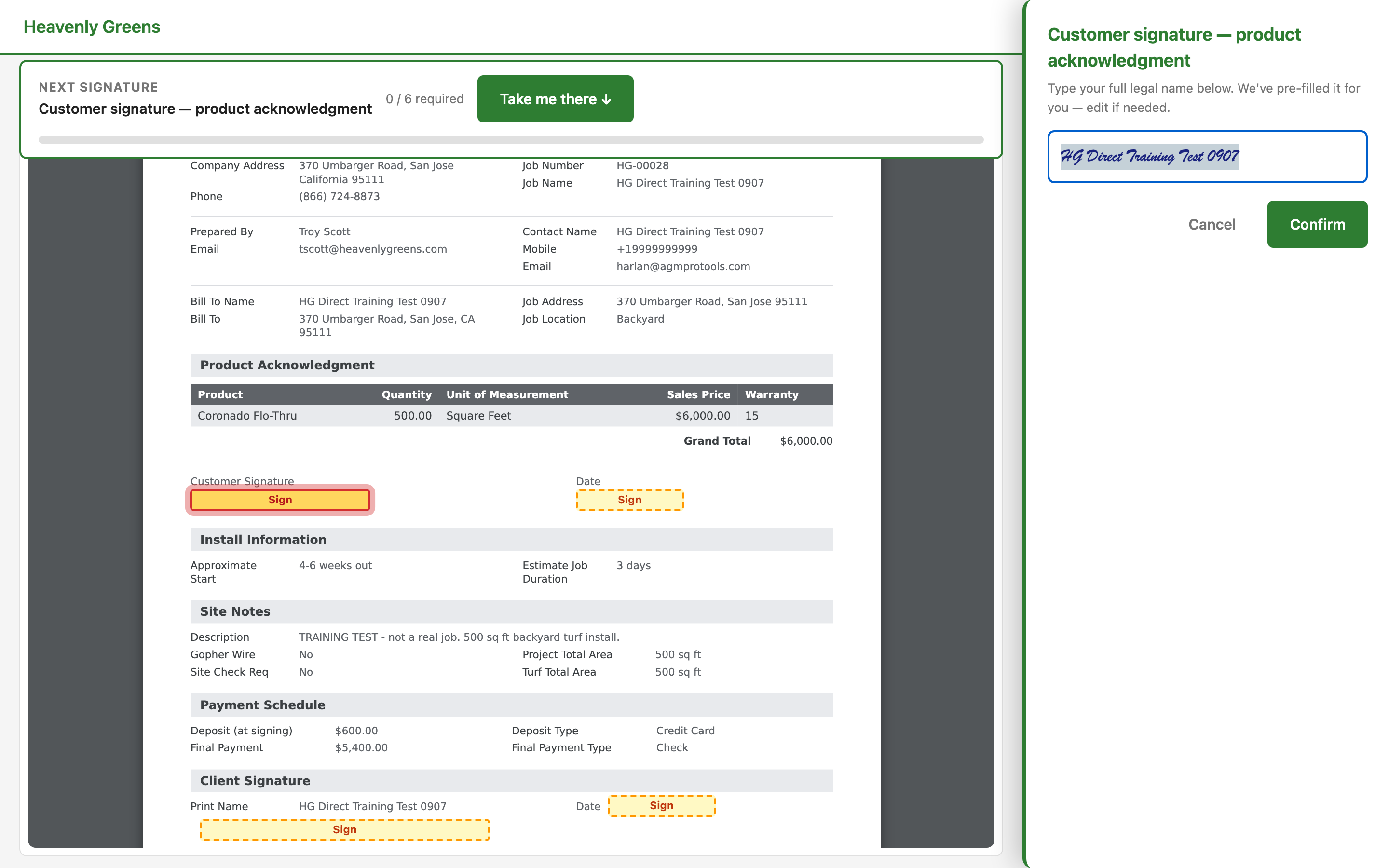The width and height of the screenshot is (1389, 868).
Task: Click the side panel's signature heading
Action: 1174,47
